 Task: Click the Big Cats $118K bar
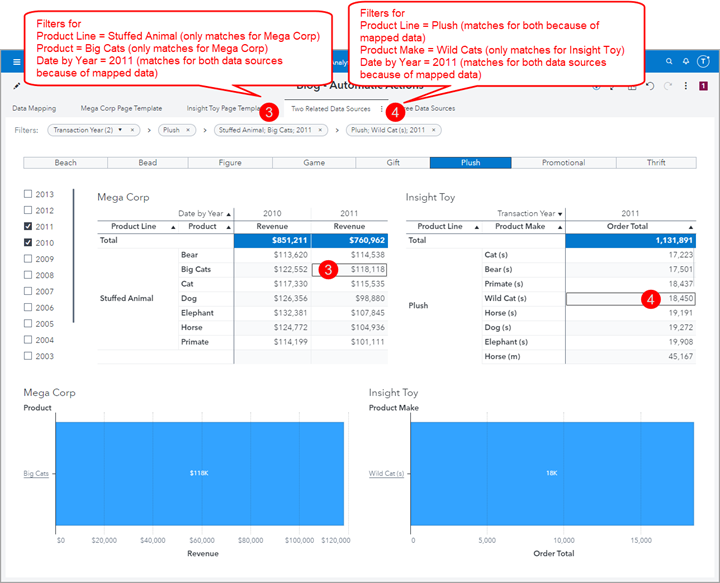(200, 473)
